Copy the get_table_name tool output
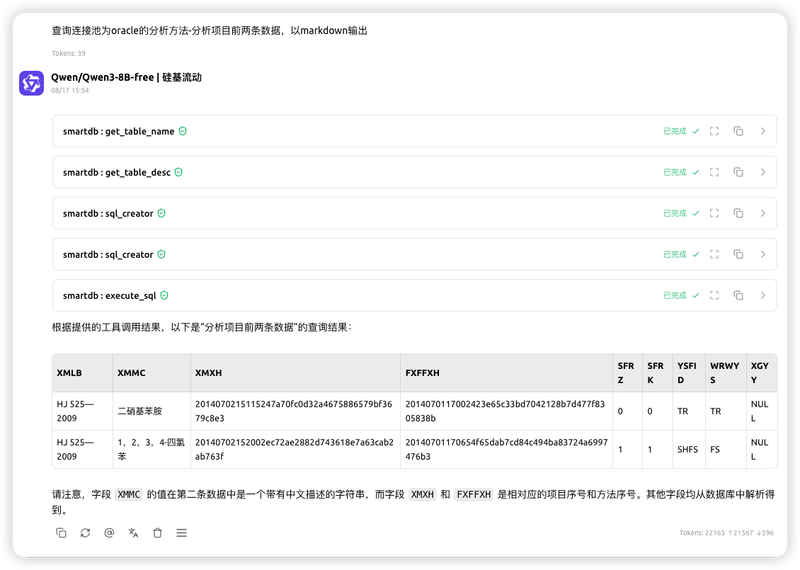Image resolution: width=800 pixels, height=570 pixels. click(x=738, y=131)
